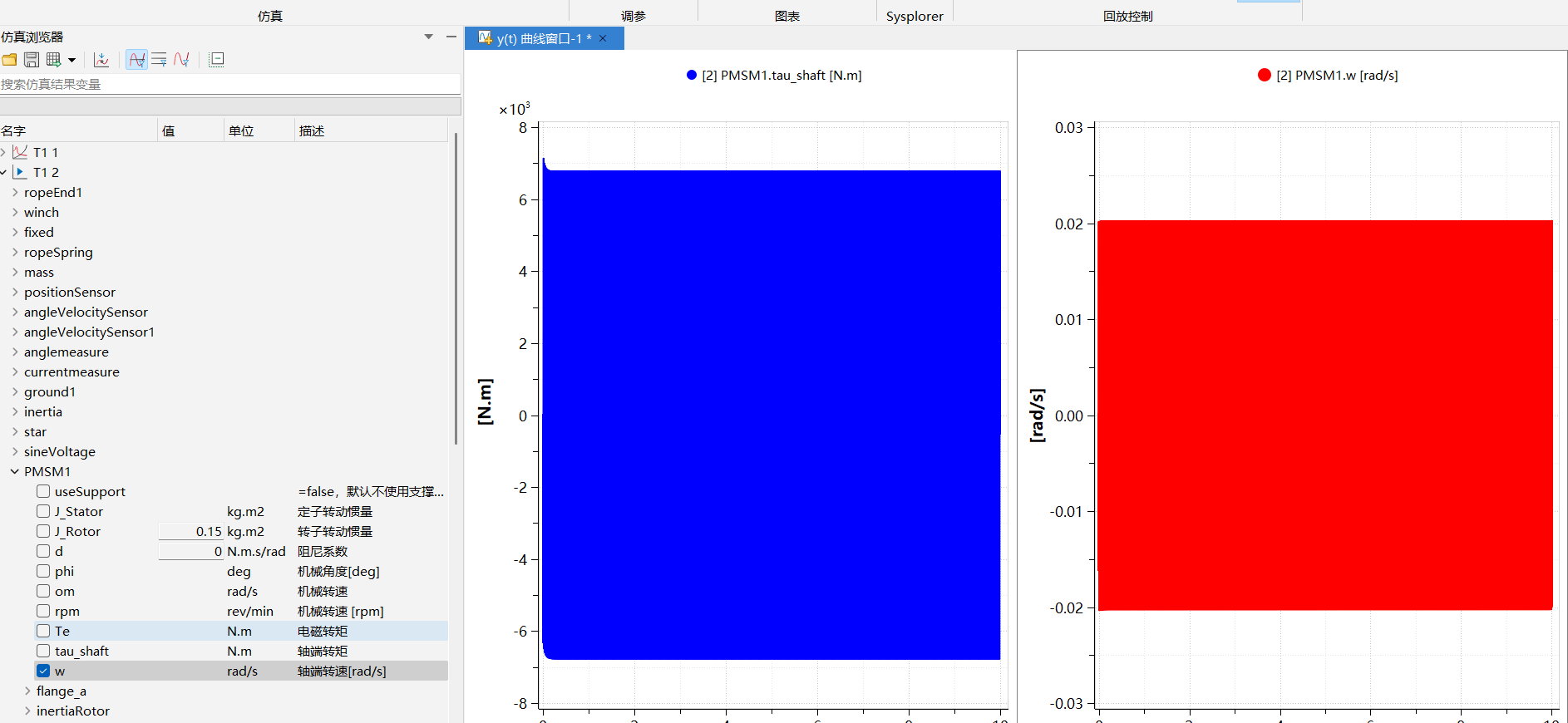Edit the d damping value 0 field
This screenshot has width=1568, height=723.
click(x=191, y=551)
